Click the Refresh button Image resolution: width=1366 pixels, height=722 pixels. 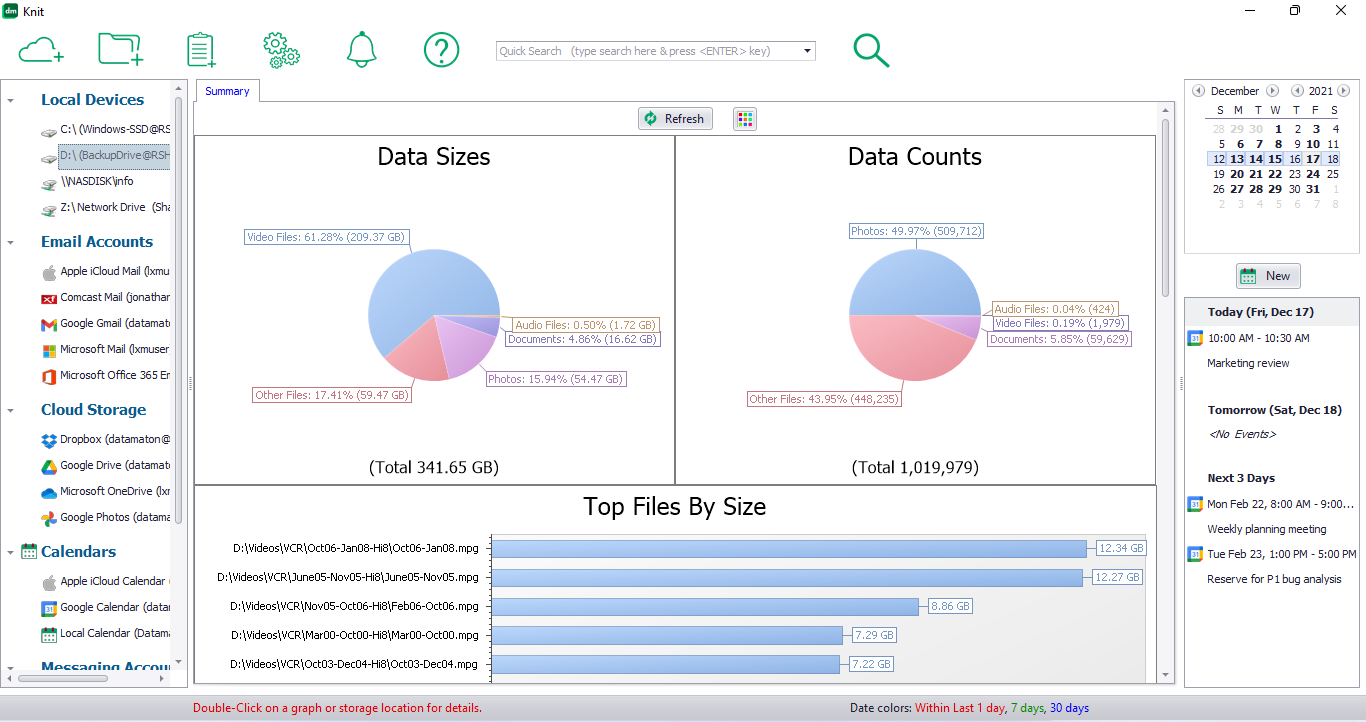point(675,119)
